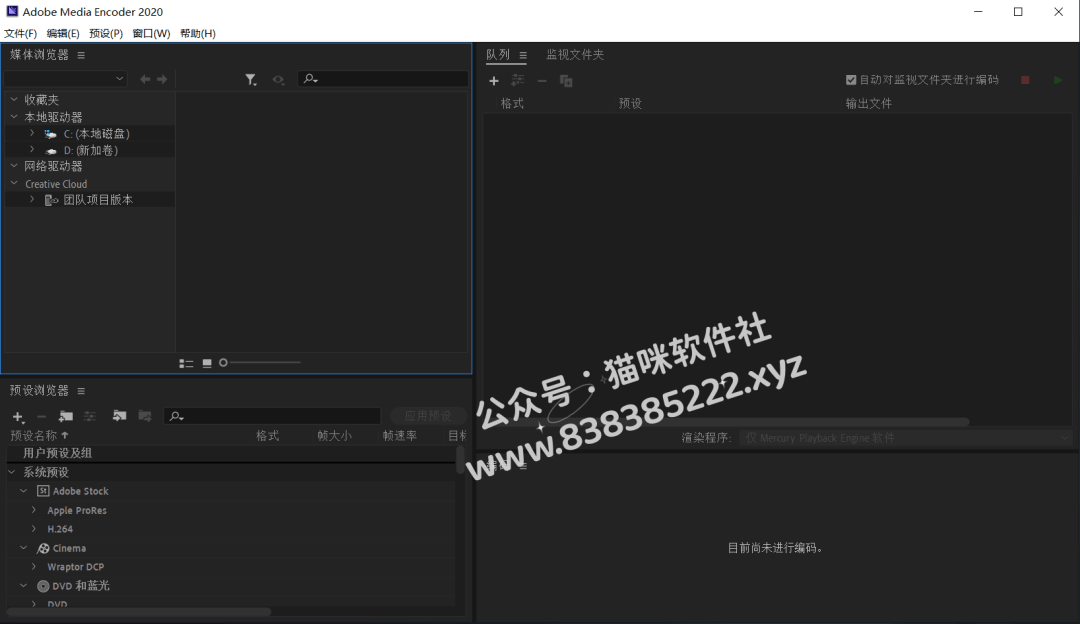
Task: Open the ingest view eye dropdown
Action: coord(278,80)
